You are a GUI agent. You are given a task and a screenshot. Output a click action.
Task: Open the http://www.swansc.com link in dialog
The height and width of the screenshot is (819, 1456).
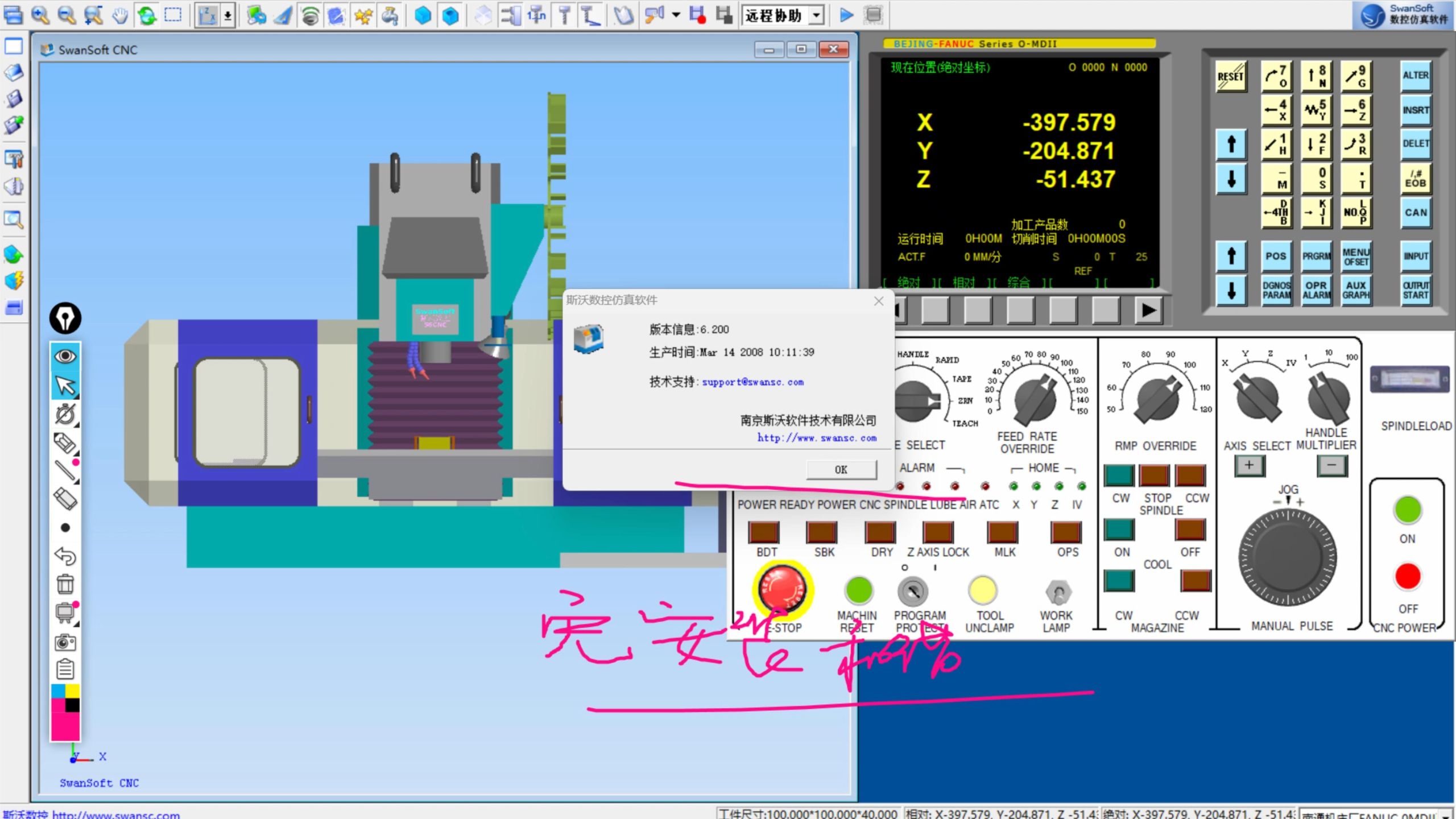click(x=816, y=438)
